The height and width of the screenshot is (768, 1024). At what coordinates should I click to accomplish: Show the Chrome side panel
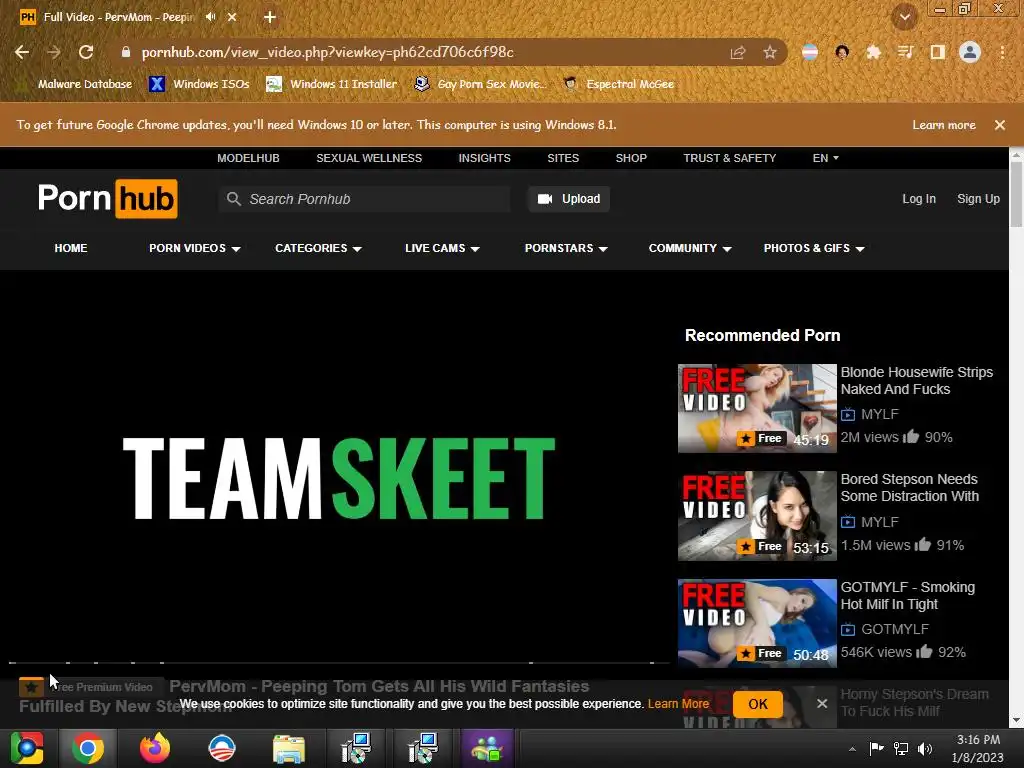(x=937, y=52)
